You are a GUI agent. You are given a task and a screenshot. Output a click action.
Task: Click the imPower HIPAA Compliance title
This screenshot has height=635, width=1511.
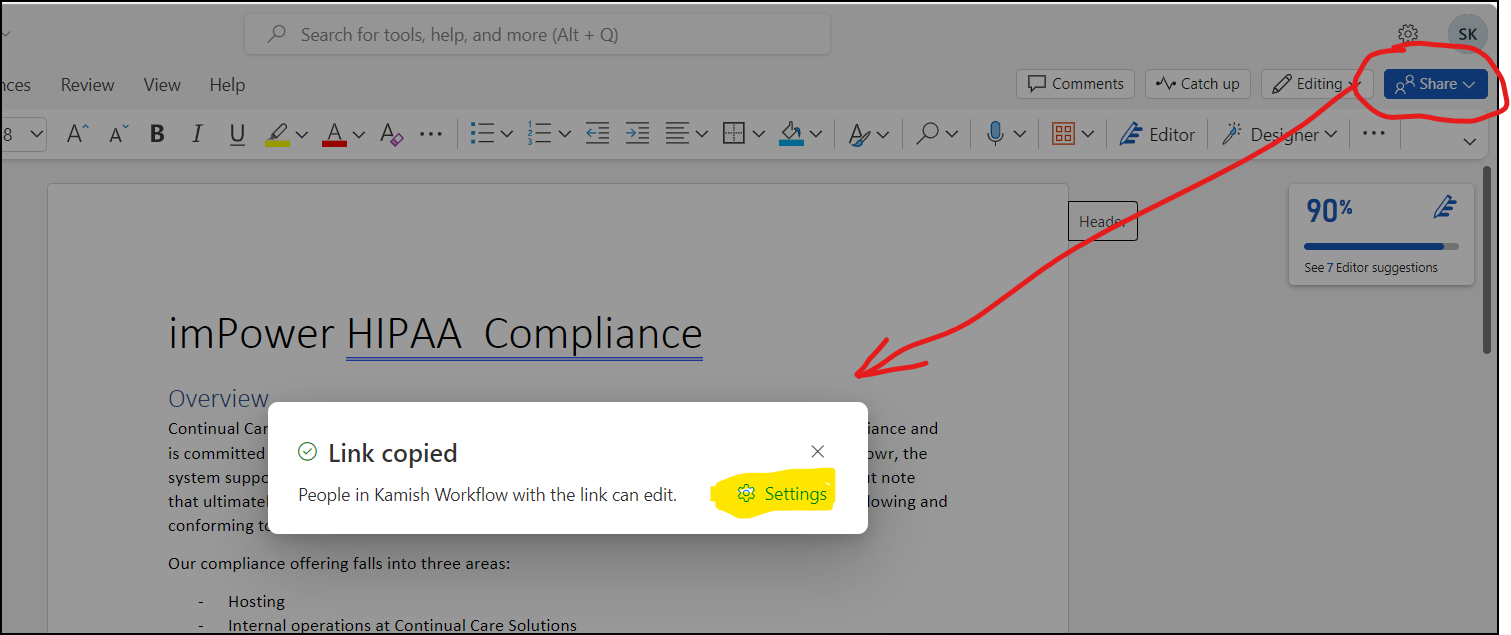pos(435,334)
